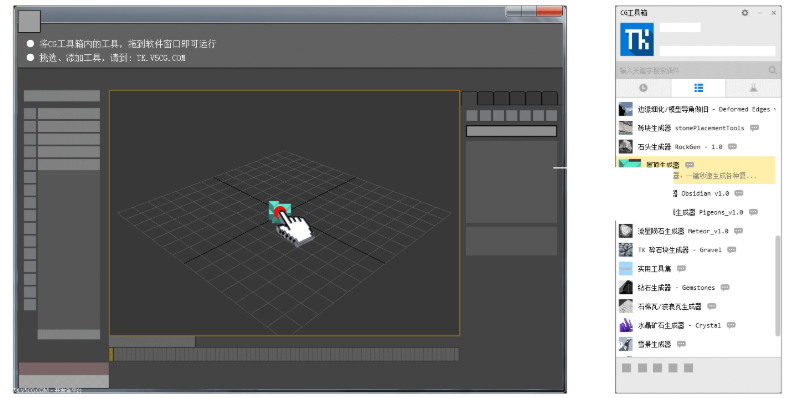
Task: Open the CG toolbox settings gear
Action: point(745,13)
